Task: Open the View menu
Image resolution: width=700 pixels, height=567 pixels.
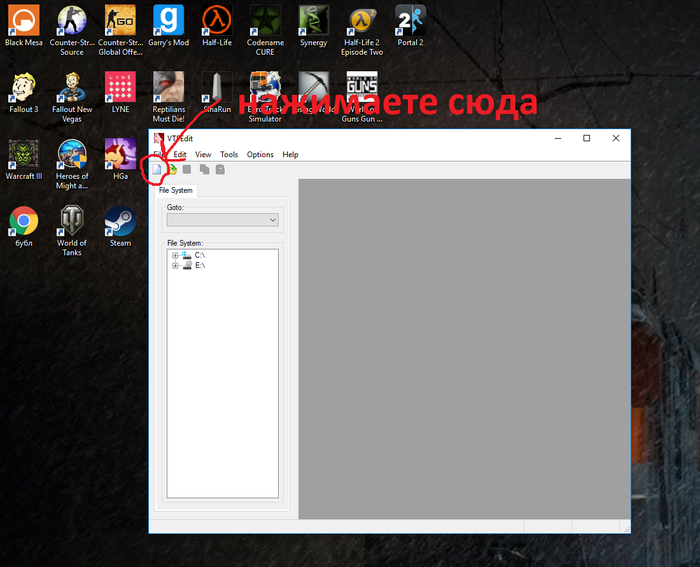Action: [203, 155]
